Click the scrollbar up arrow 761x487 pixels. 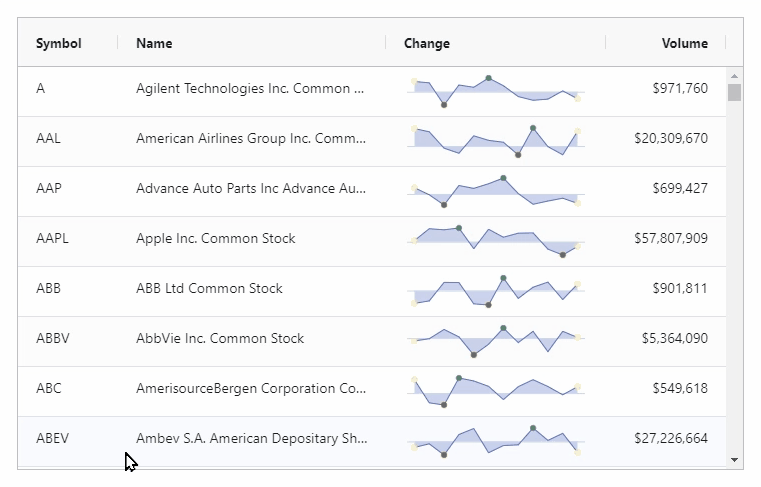point(735,75)
